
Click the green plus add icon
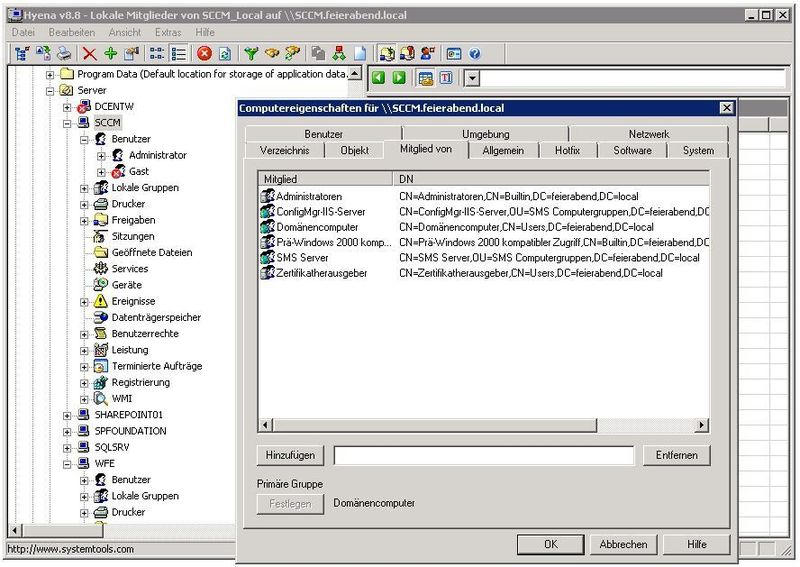coord(110,54)
